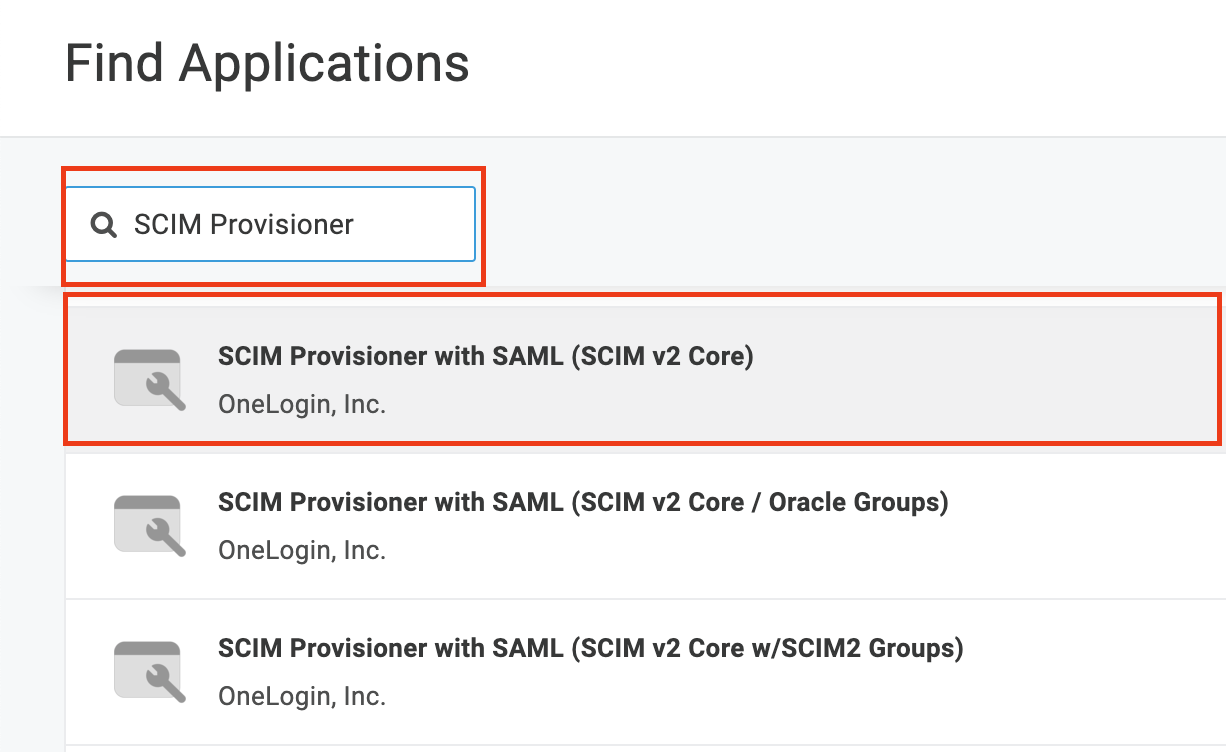Click "OneLogin, Inc." under SCIM2 Groups result
The image size is (1226, 752).
(x=302, y=695)
